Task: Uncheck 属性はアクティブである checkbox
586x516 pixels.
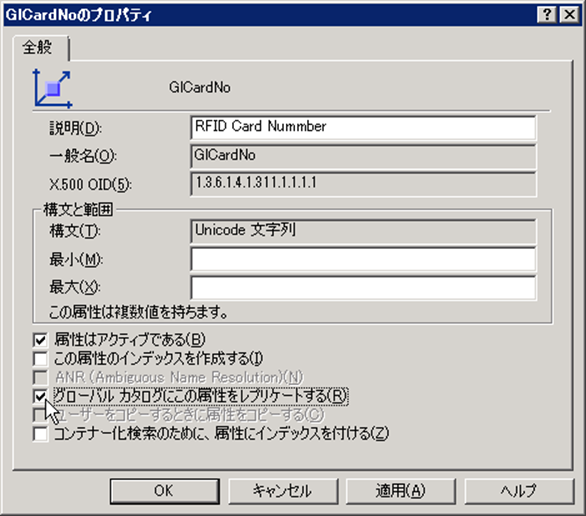Action: click(40, 340)
